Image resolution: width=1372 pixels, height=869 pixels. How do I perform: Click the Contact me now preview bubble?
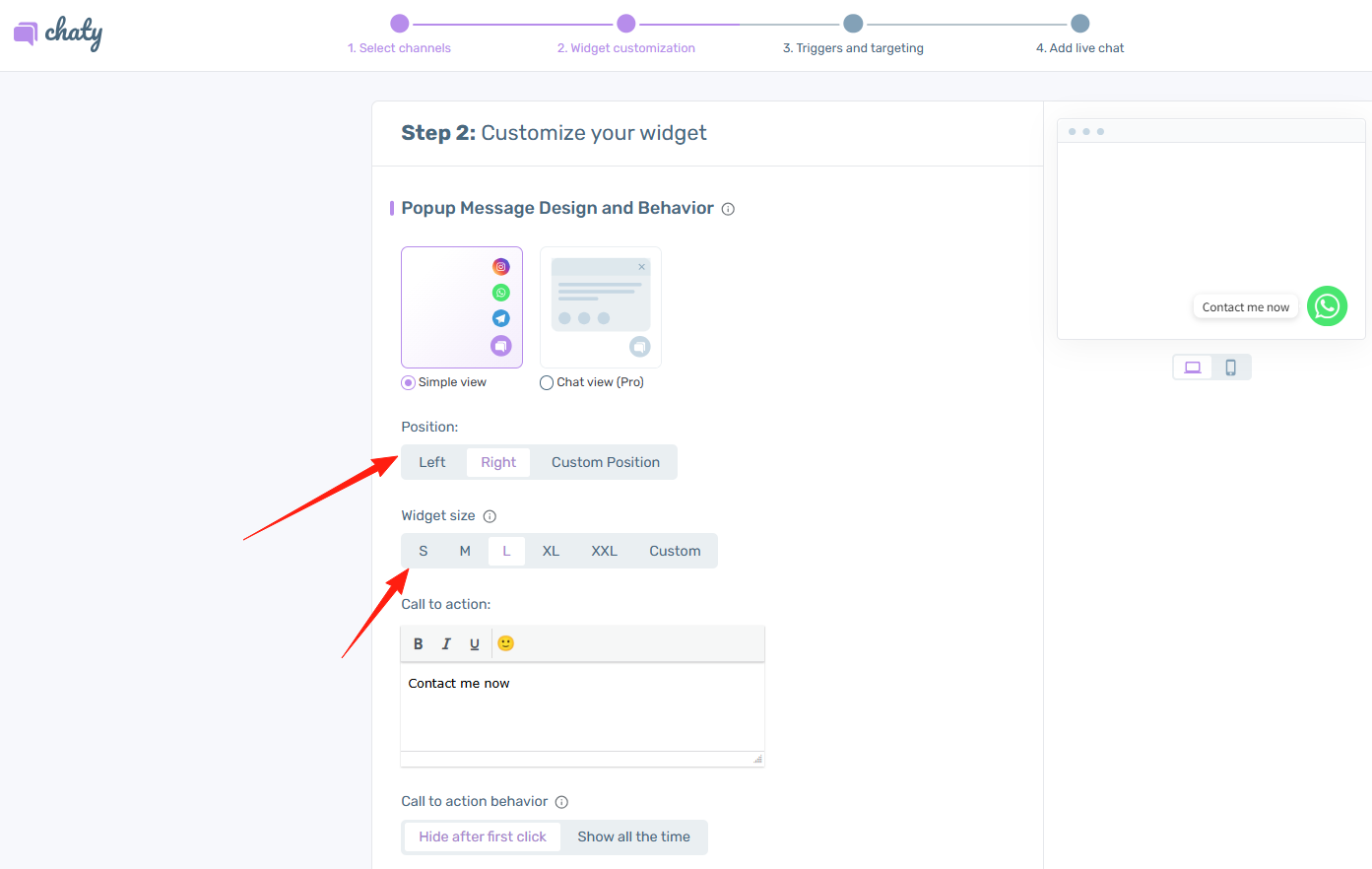1246,307
